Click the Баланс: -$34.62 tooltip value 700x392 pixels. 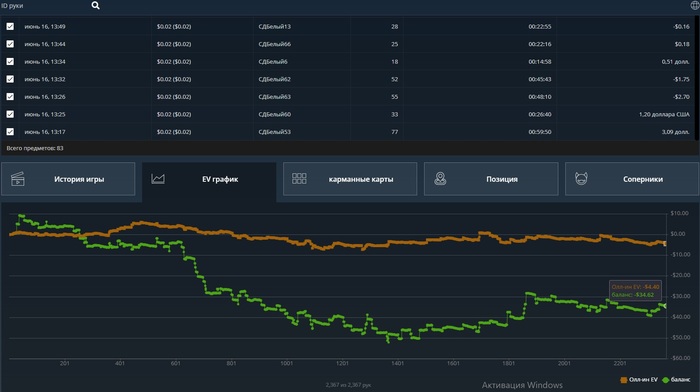[633, 295]
